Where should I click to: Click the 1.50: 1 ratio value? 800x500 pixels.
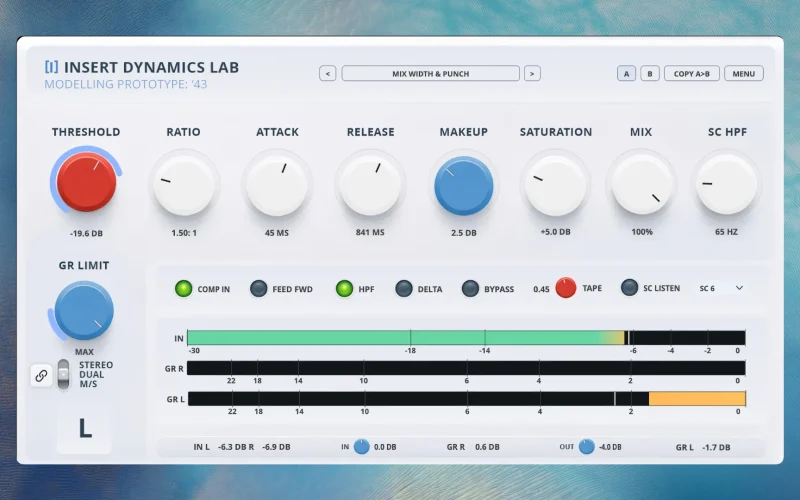(184, 233)
